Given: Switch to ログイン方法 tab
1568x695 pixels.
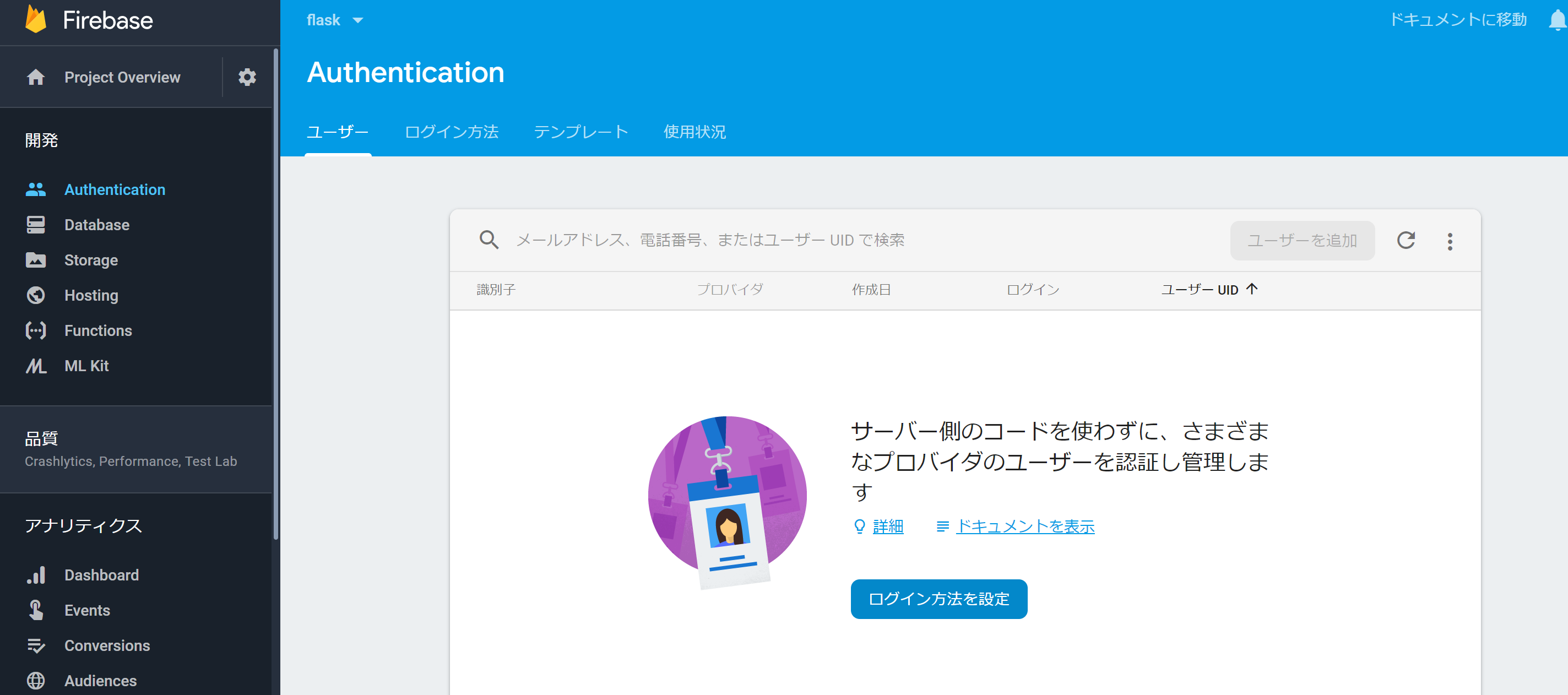Looking at the screenshot, I should point(451,132).
